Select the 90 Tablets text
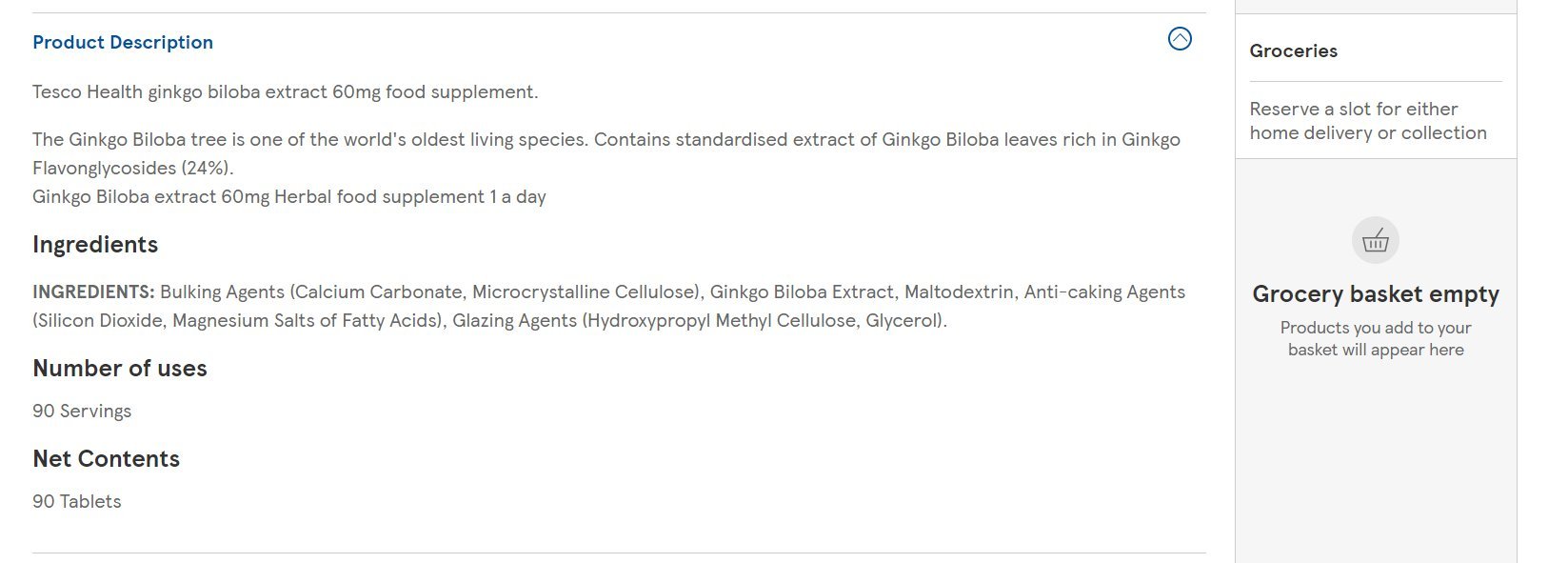The image size is (1568, 563). [x=77, y=502]
